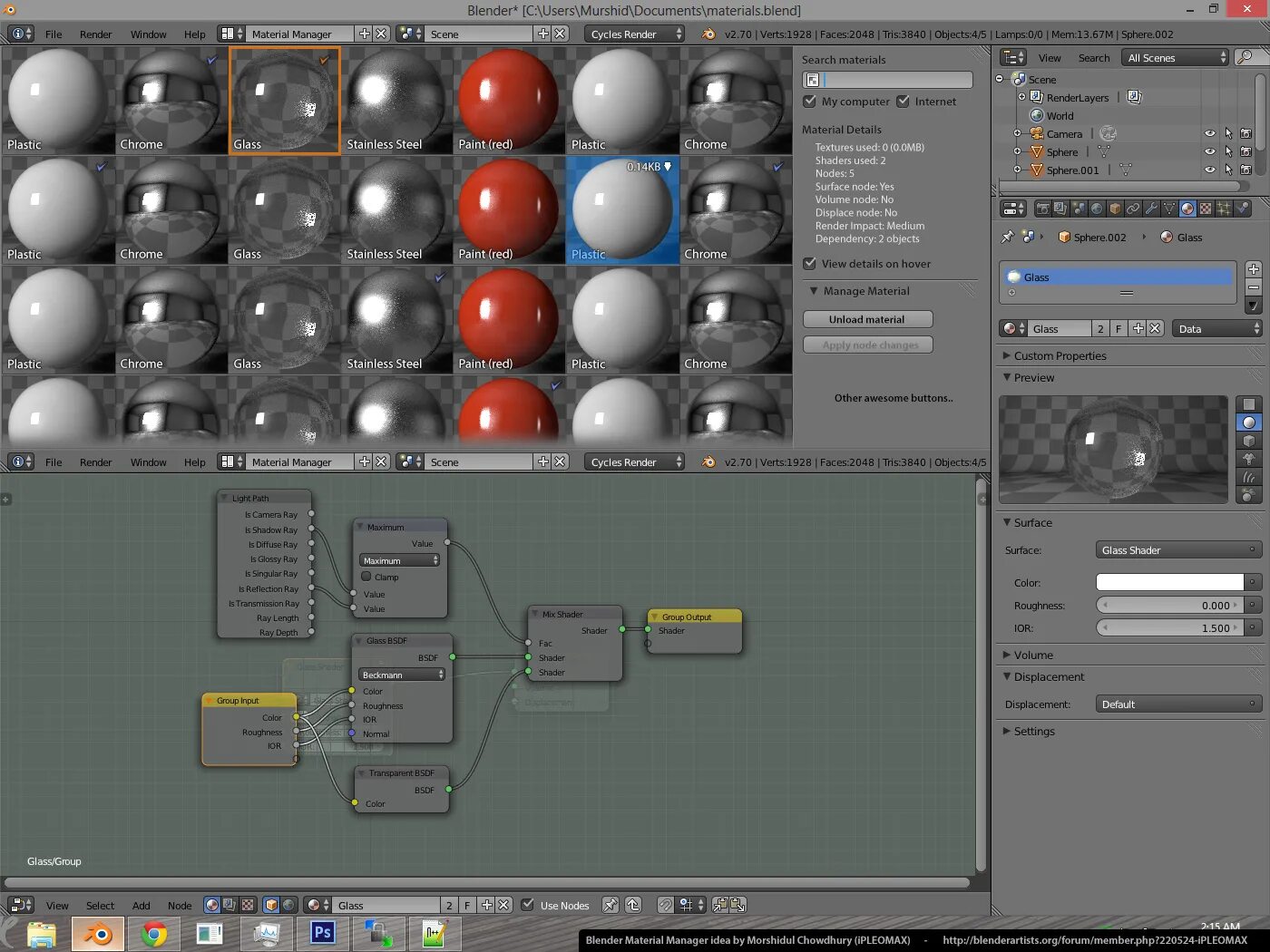The width and height of the screenshot is (1270, 952).
Task: Choose the monkey preview shape
Action: coord(1249,459)
